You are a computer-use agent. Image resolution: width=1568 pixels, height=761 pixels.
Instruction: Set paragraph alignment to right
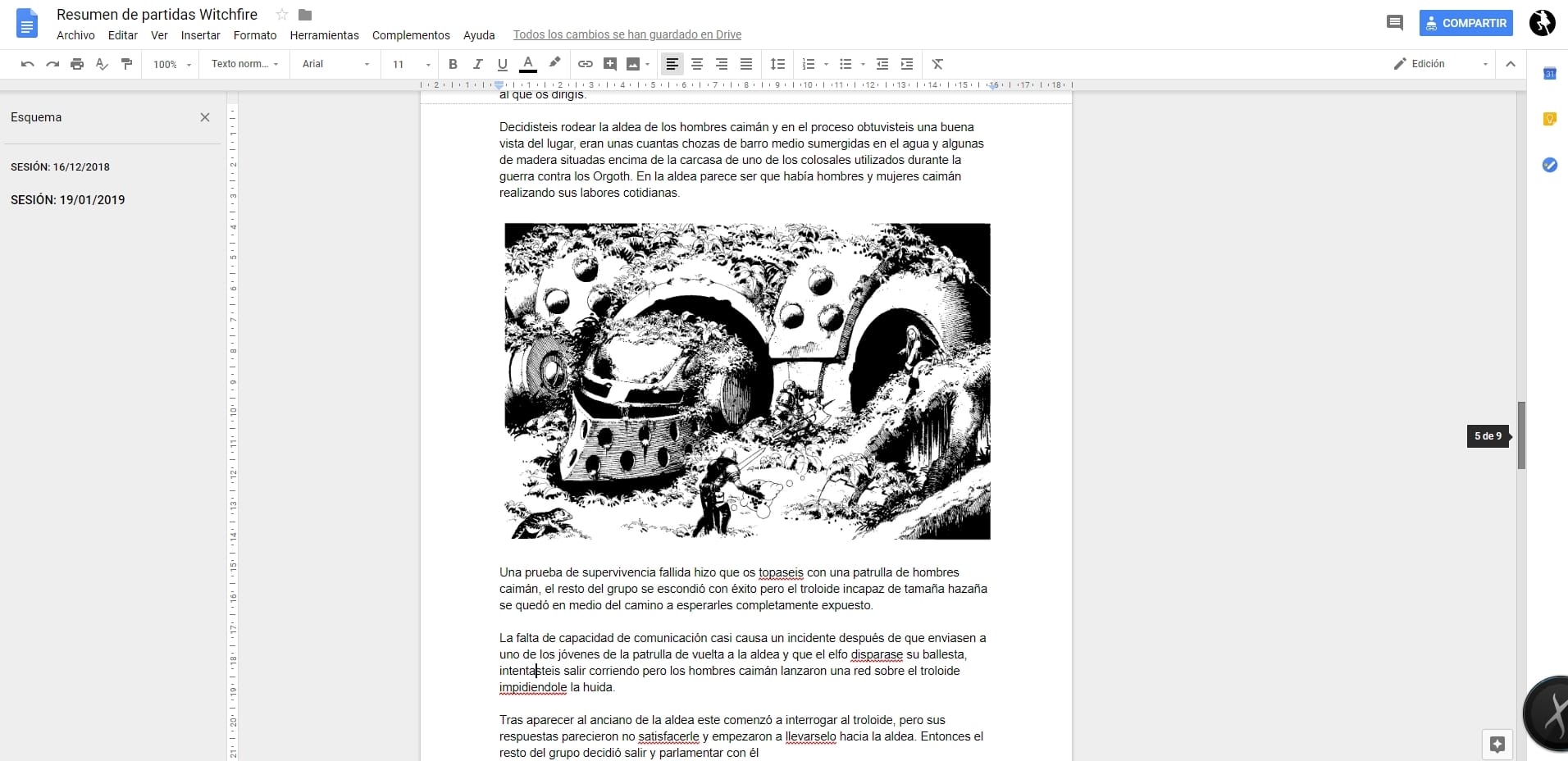[x=722, y=64]
